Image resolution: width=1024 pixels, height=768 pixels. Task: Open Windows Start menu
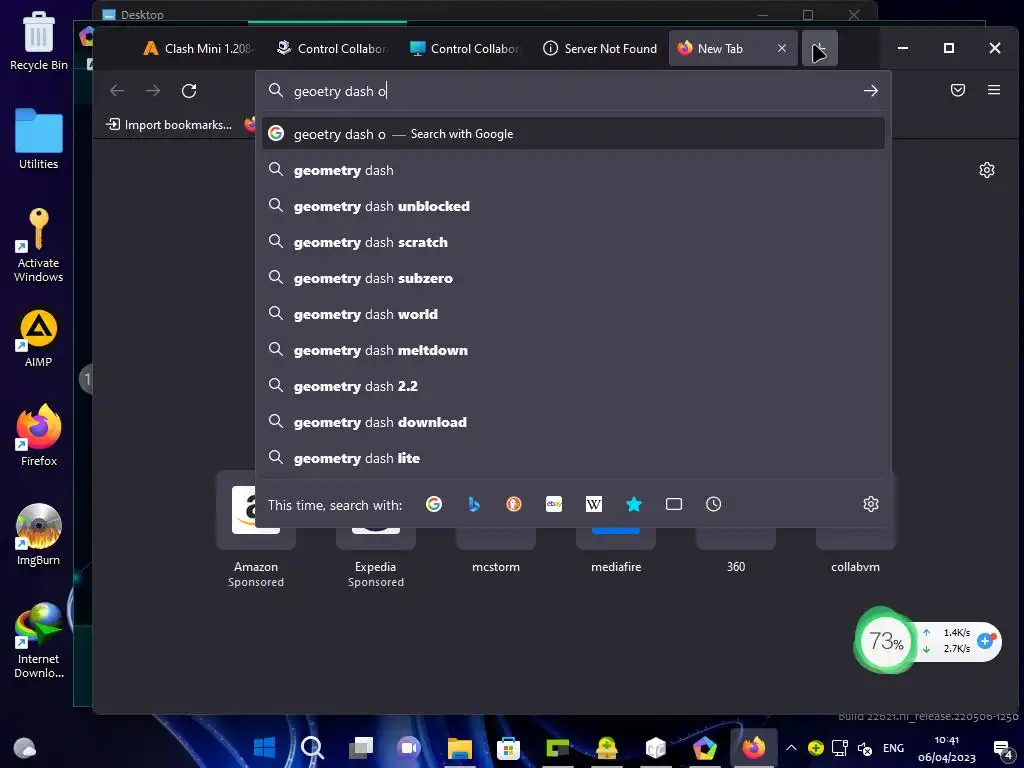(x=264, y=747)
